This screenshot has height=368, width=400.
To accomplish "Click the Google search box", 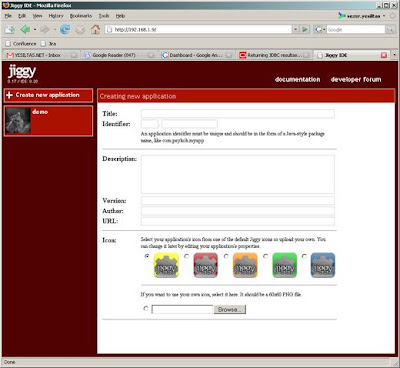I will tap(356, 30).
